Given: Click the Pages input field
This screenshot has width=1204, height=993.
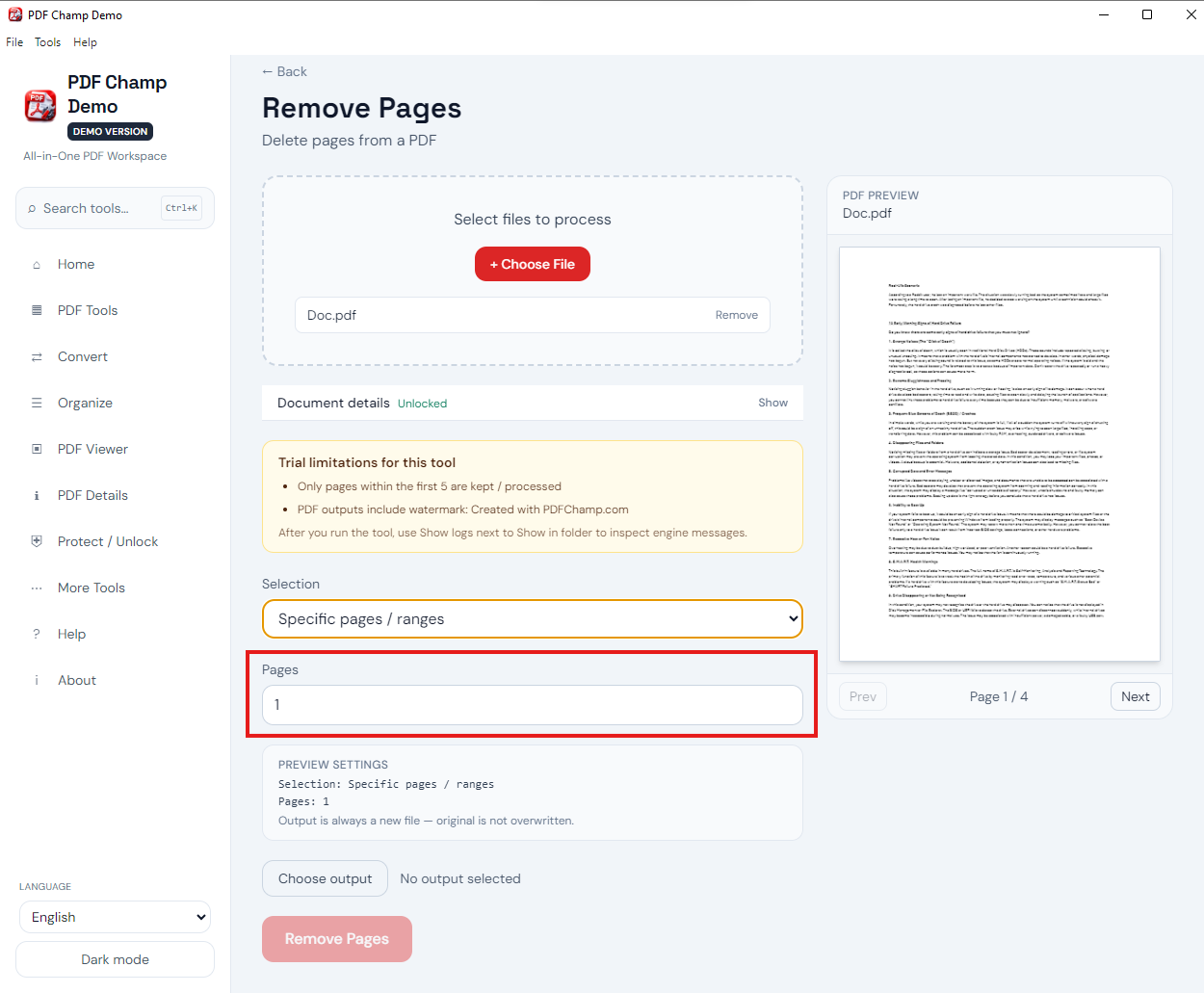Looking at the screenshot, I should coord(533,705).
